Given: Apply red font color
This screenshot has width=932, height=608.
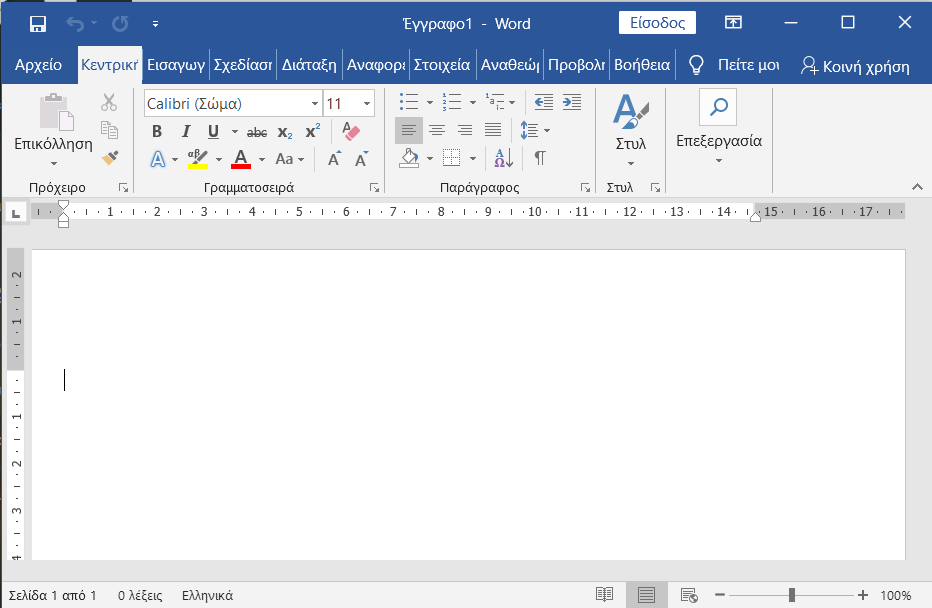Looking at the screenshot, I should (x=241, y=159).
